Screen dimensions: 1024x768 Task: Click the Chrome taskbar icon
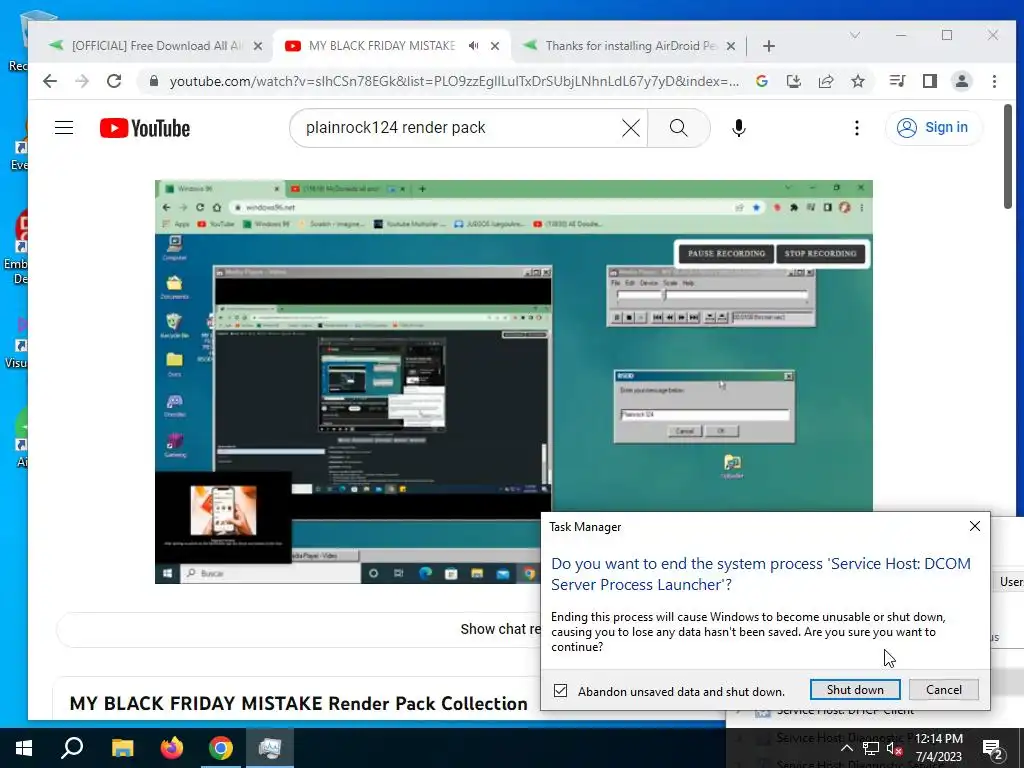(221, 748)
